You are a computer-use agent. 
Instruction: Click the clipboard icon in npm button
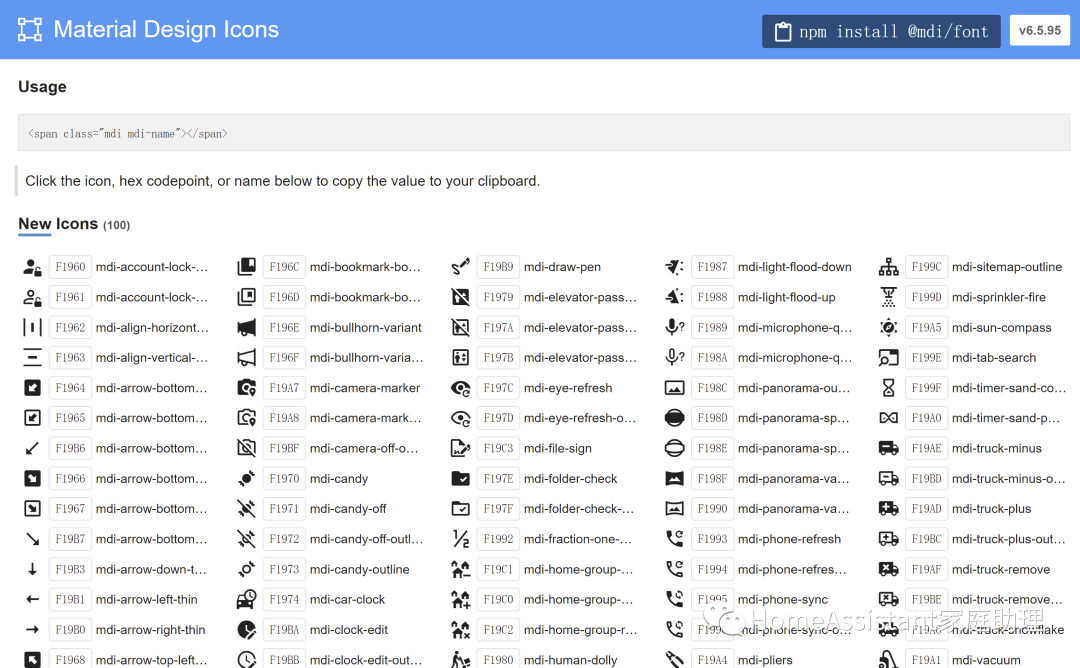click(x=782, y=32)
